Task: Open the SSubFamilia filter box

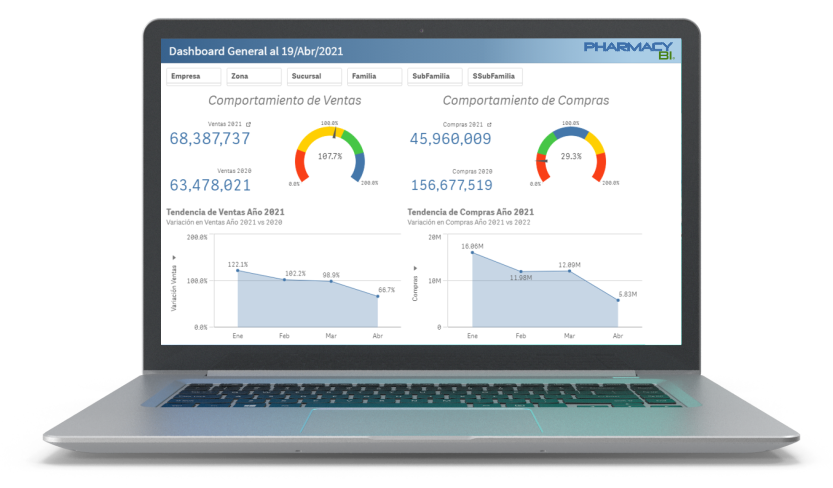Action: (x=495, y=76)
